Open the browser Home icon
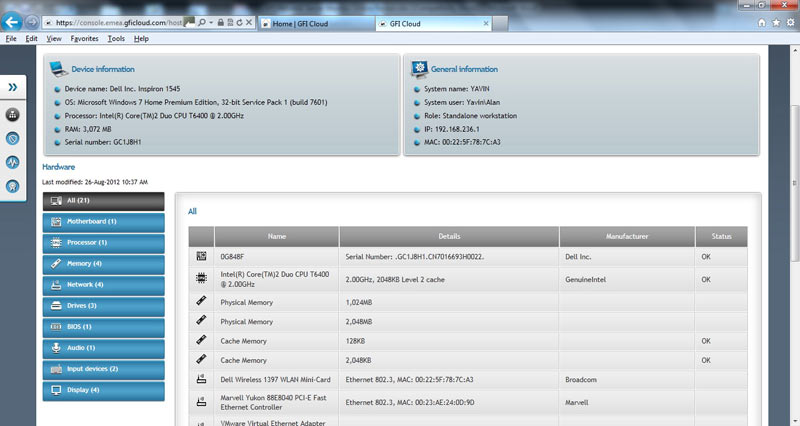The height and width of the screenshot is (426, 800). 762,22
